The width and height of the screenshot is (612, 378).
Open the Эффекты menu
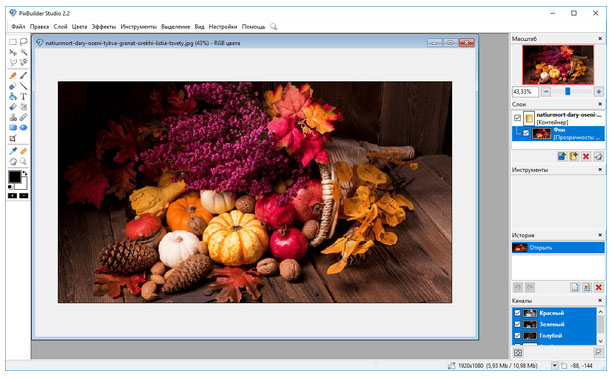pos(104,27)
